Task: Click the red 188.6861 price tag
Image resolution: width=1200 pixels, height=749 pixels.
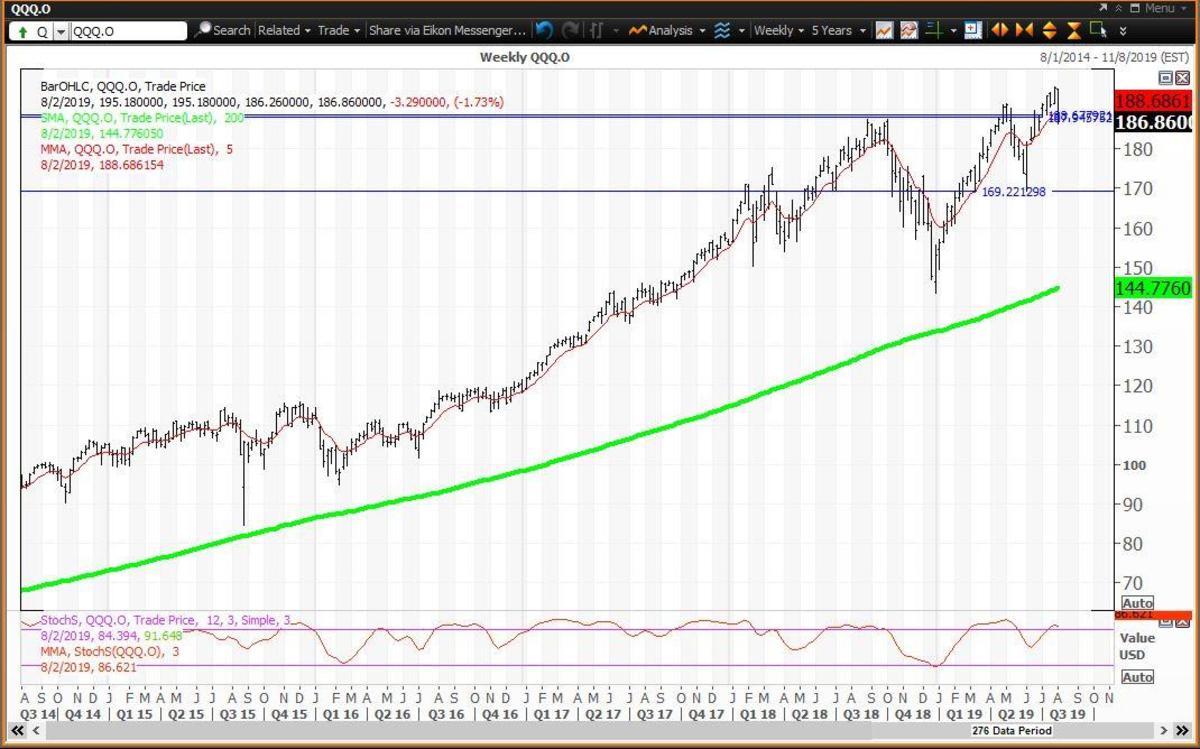Action: click(x=1155, y=102)
